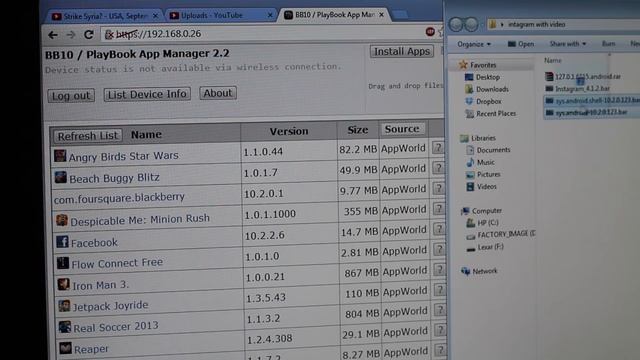
Task: Click the red extension icon in the address bar
Action: (x=430, y=31)
